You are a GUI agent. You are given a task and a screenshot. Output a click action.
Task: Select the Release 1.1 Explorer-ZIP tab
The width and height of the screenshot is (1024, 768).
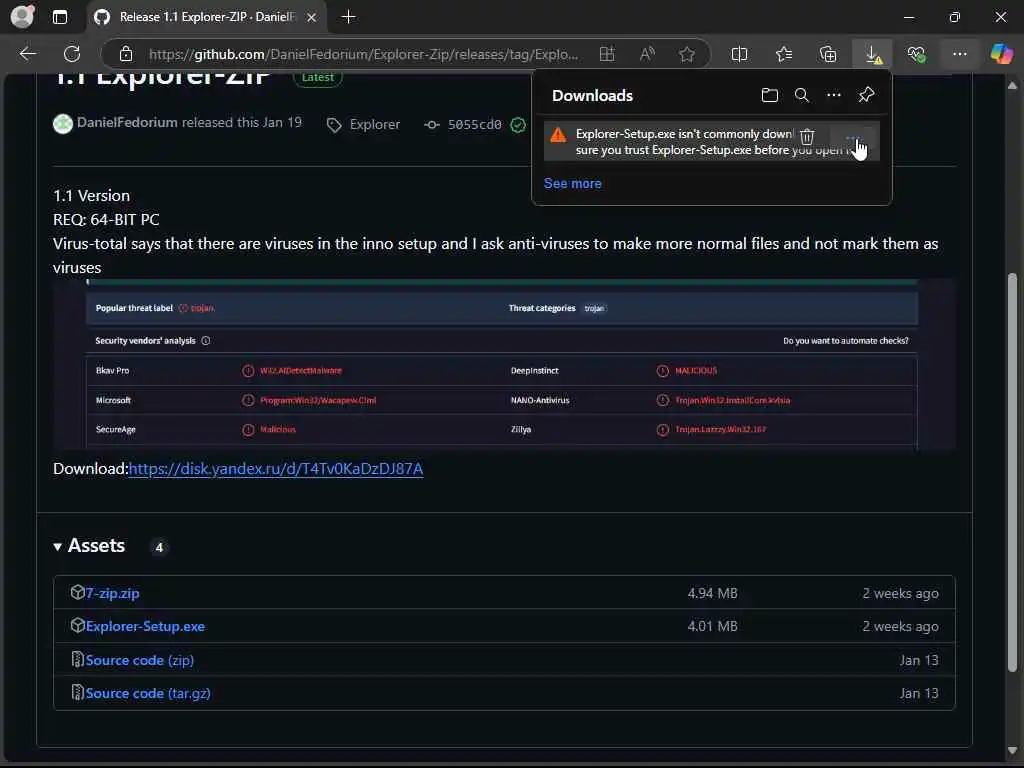(x=207, y=17)
